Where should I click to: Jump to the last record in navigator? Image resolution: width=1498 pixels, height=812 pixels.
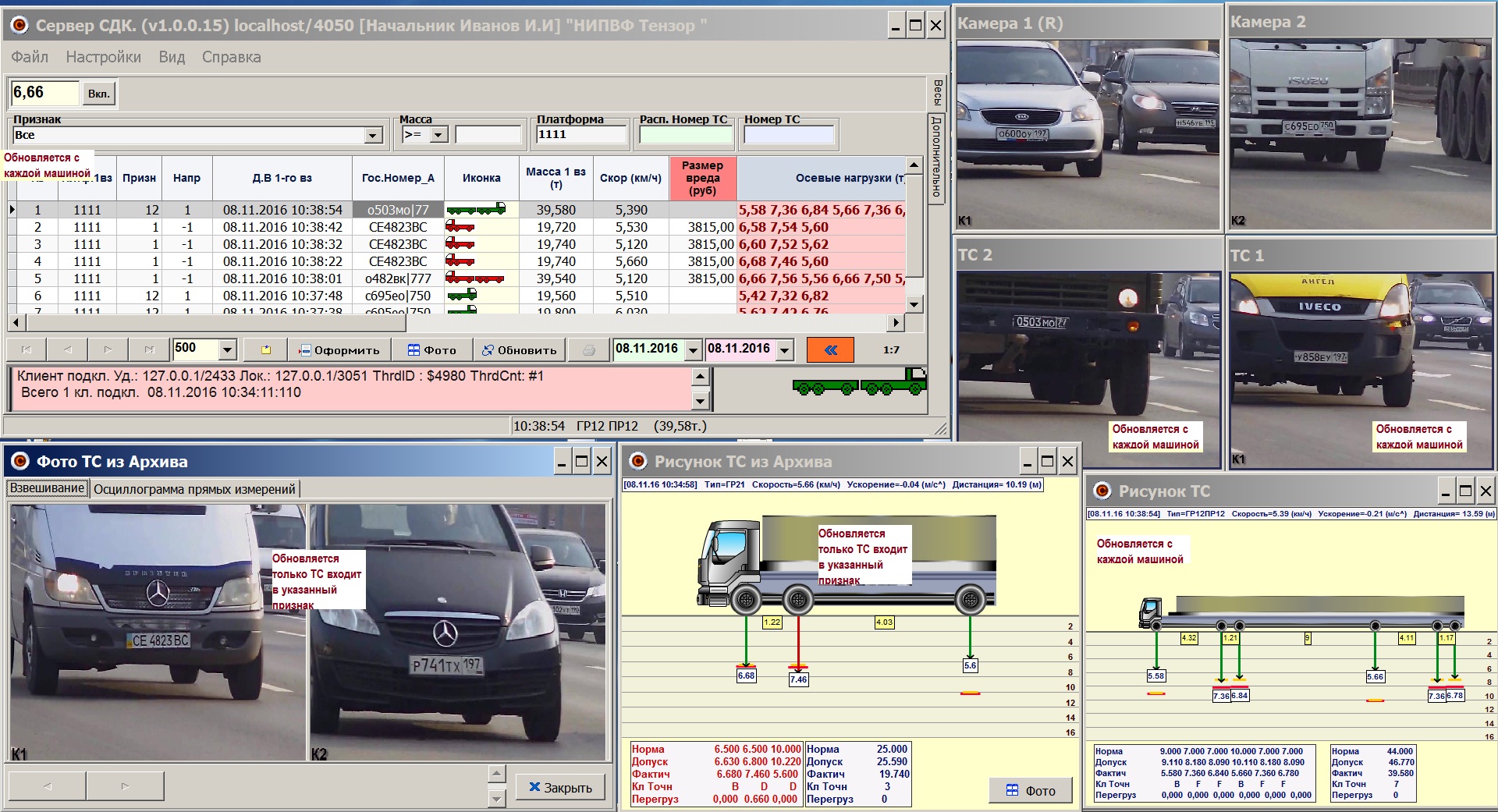click(x=148, y=350)
